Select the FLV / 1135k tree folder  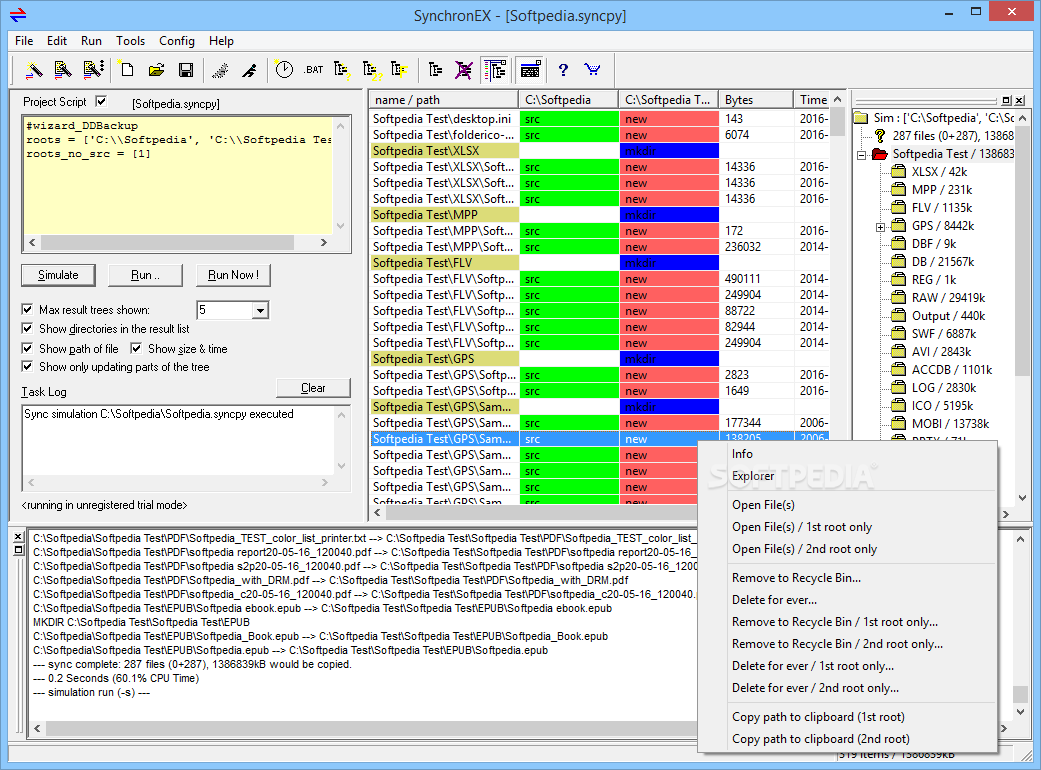941,208
